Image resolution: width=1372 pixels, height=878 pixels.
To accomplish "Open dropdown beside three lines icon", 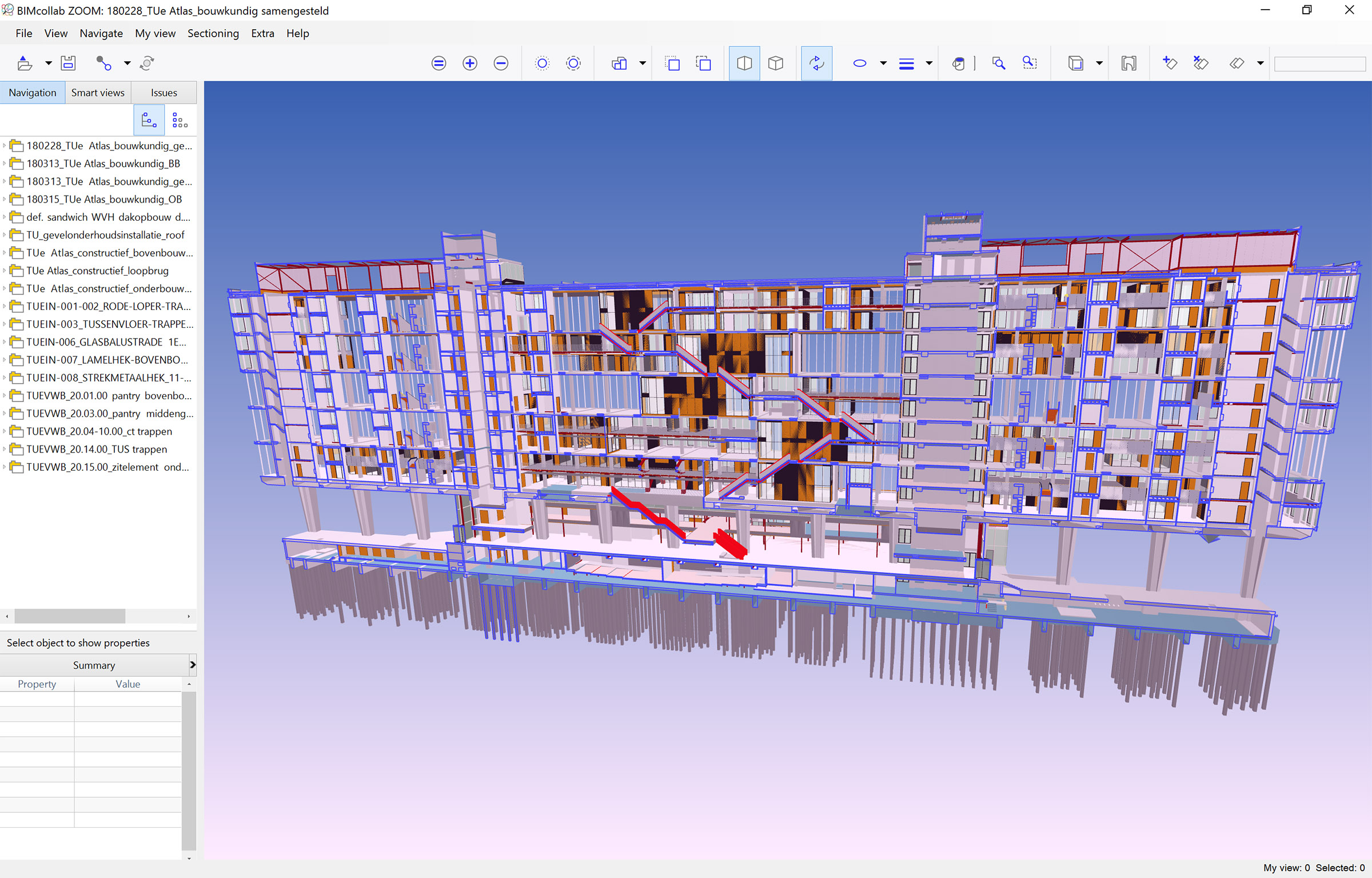I will [929, 63].
